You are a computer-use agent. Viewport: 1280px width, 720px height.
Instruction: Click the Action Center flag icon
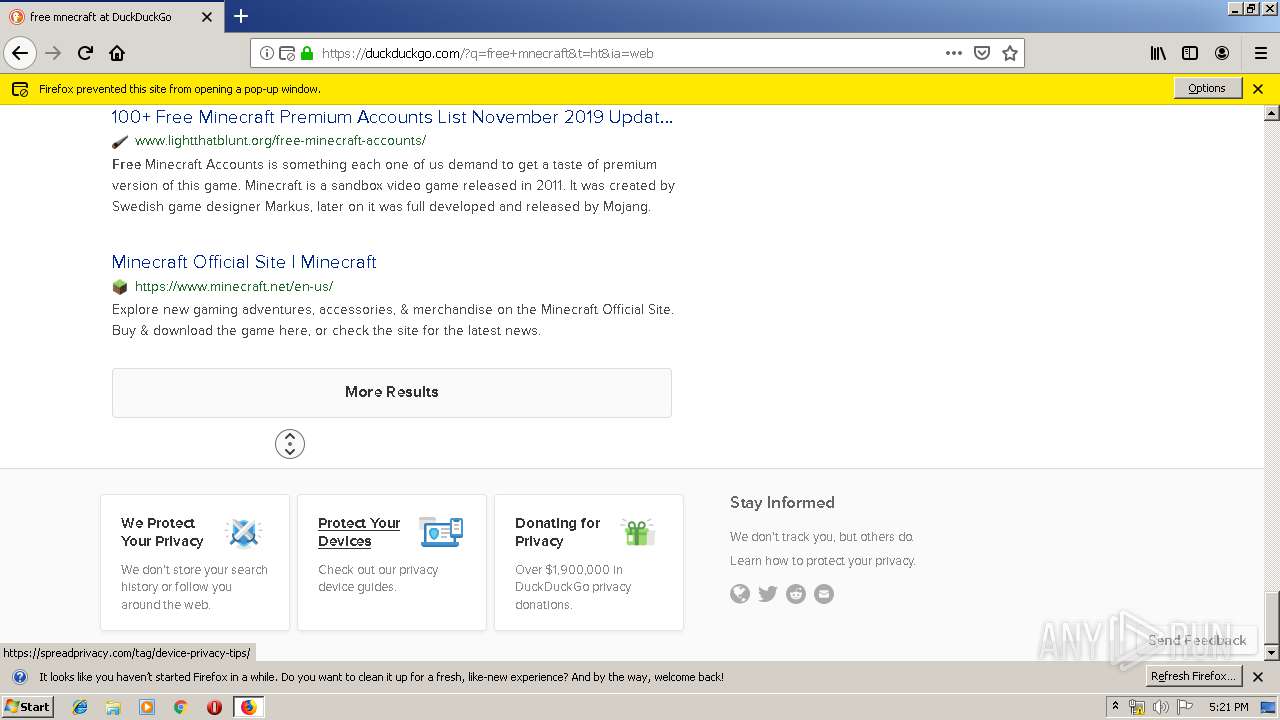coord(1185,707)
